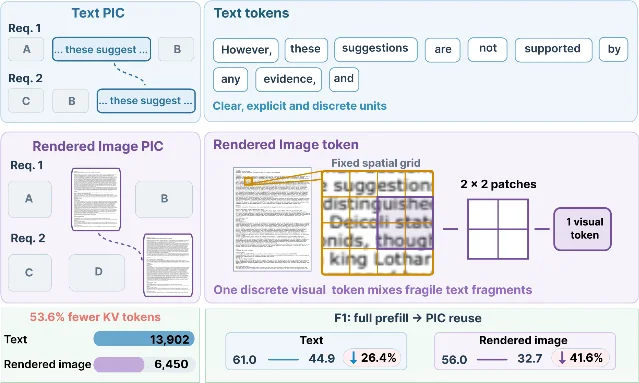Image resolution: width=639 pixels, height=383 pixels.
Task: Select the 'supported' token box
Action: pyautogui.click(x=553, y=50)
